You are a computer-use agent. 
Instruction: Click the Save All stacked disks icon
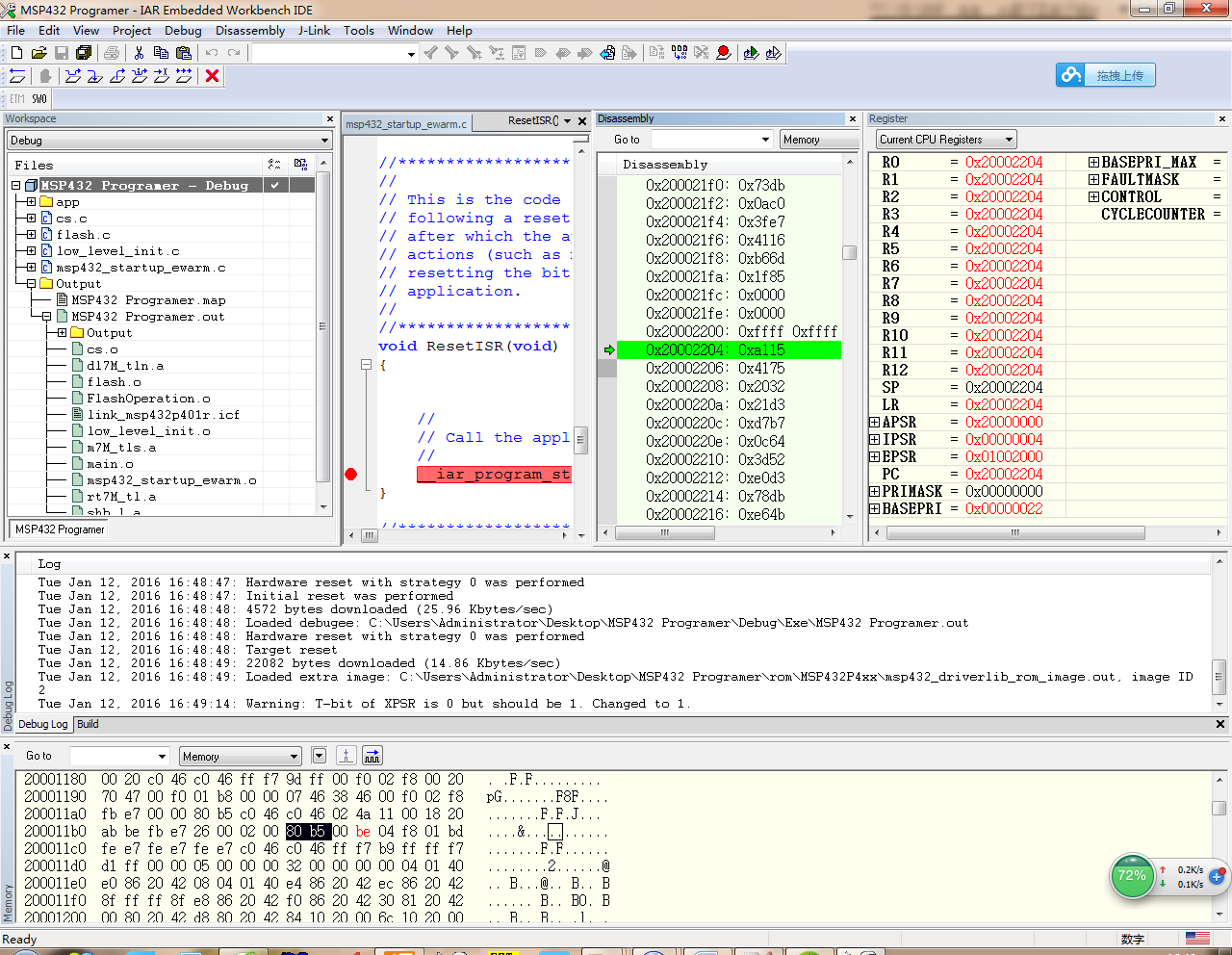pos(84,53)
